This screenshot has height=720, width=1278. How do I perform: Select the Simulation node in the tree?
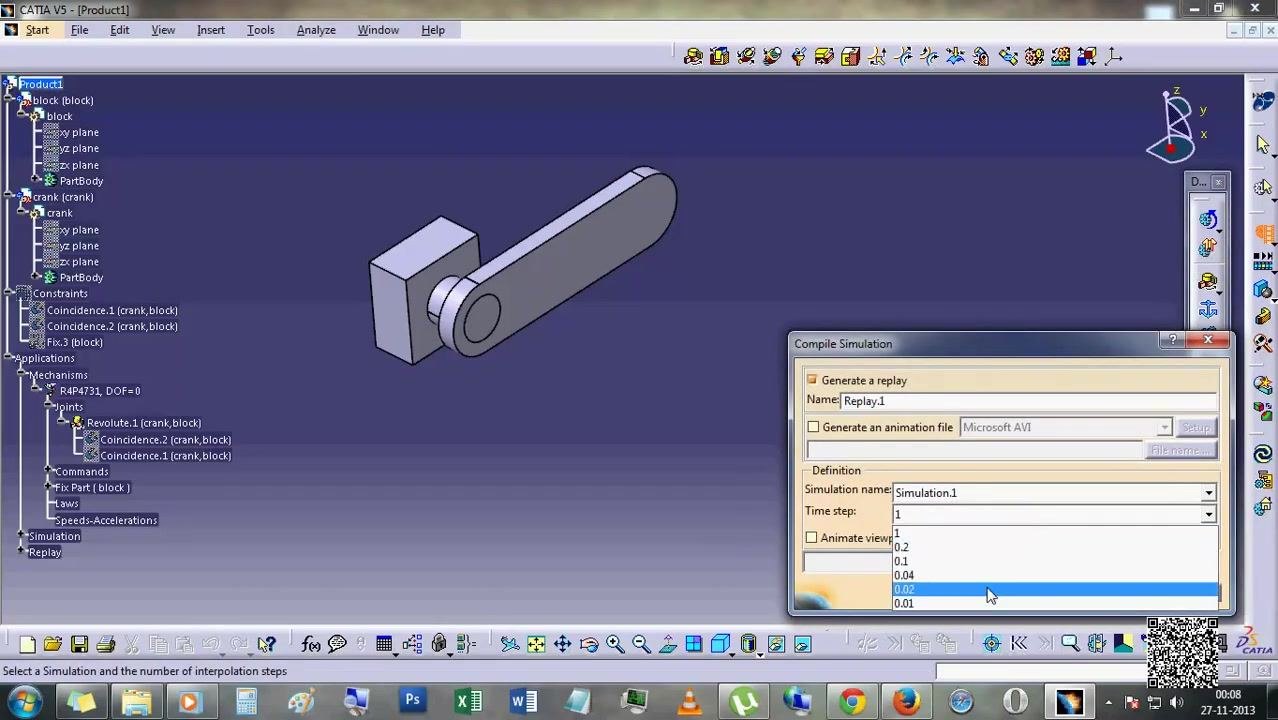click(54, 536)
